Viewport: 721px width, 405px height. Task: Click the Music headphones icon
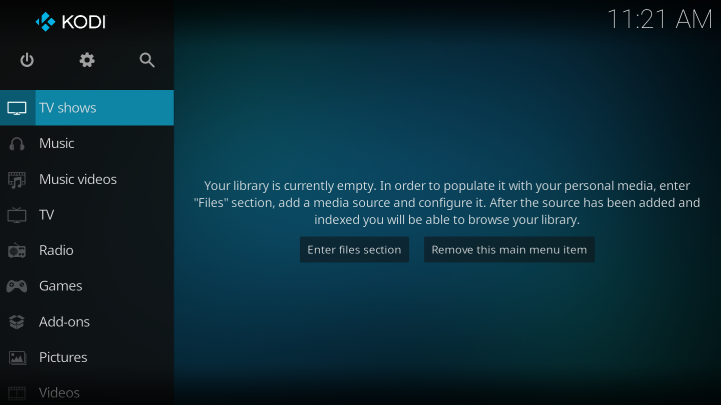(x=17, y=144)
